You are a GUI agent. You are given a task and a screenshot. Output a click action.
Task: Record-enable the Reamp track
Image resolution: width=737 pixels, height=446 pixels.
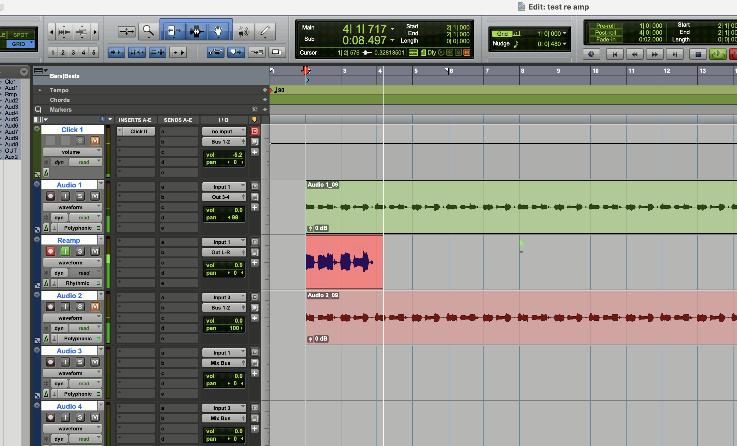click(50, 251)
